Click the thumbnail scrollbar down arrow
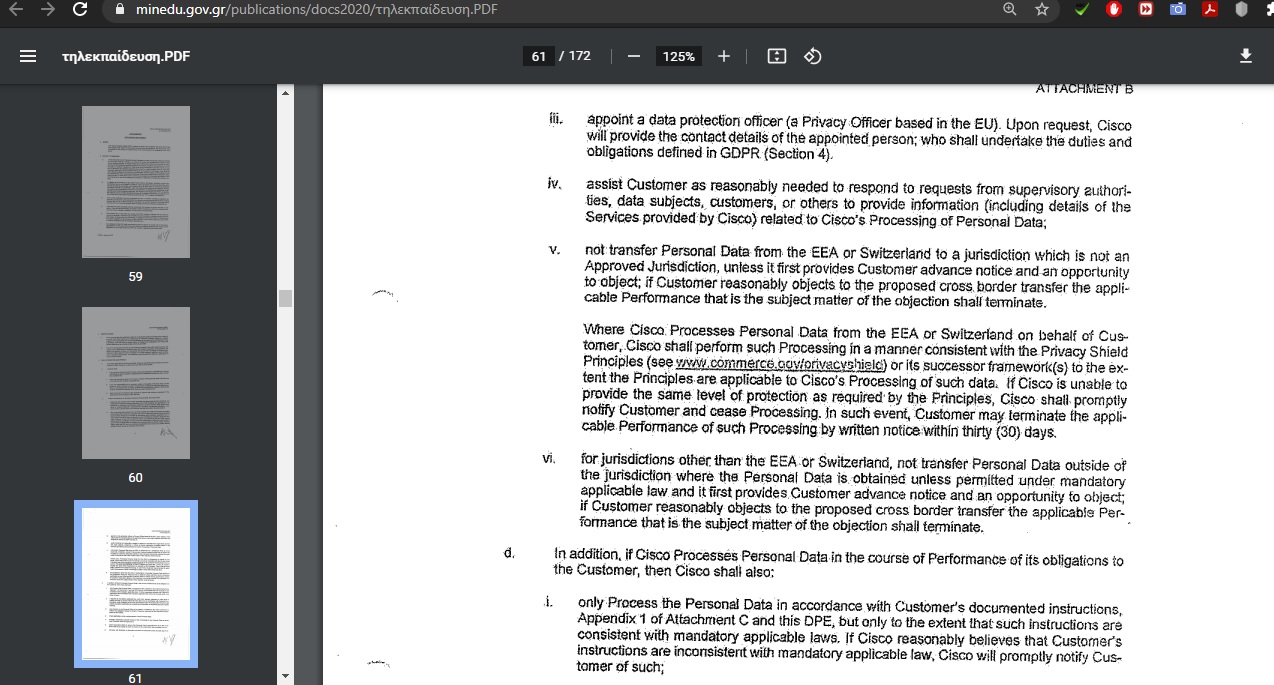Viewport: 1274px width, 685px height. click(x=285, y=677)
